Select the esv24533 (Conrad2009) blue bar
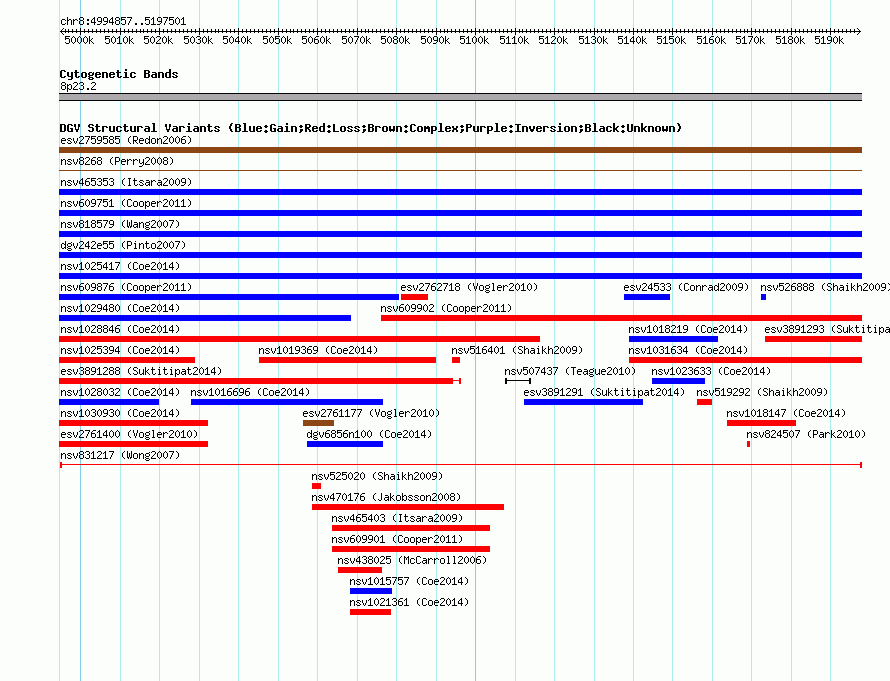Image resolution: width=890 pixels, height=681 pixels. point(646,297)
